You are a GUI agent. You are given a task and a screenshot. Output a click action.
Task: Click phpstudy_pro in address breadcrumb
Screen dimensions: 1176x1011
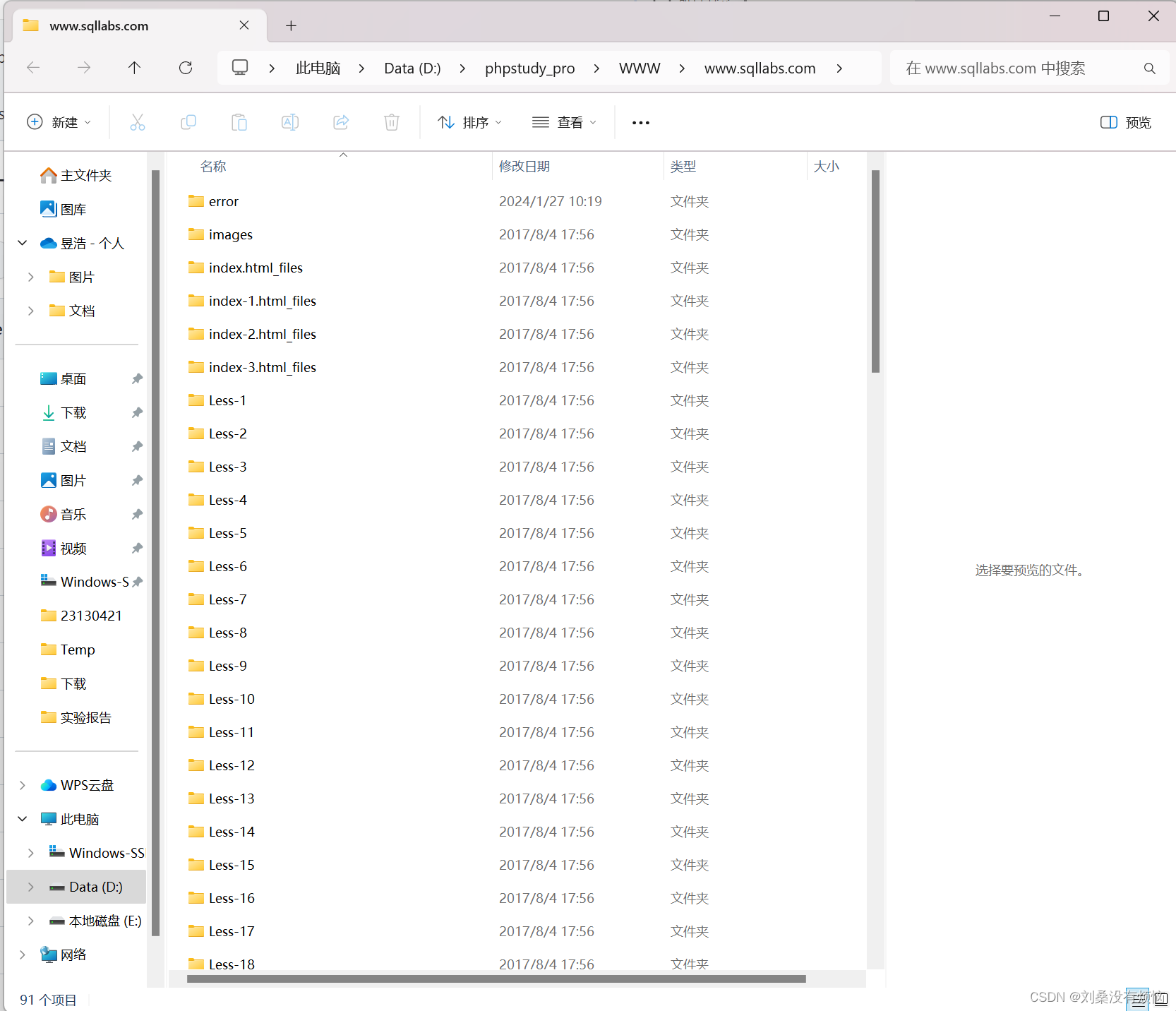click(529, 68)
